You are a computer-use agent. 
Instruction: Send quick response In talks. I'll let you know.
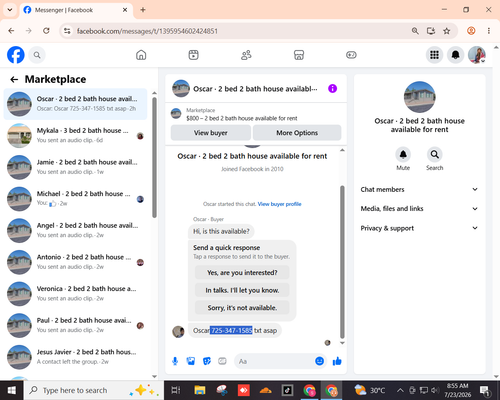(x=242, y=290)
